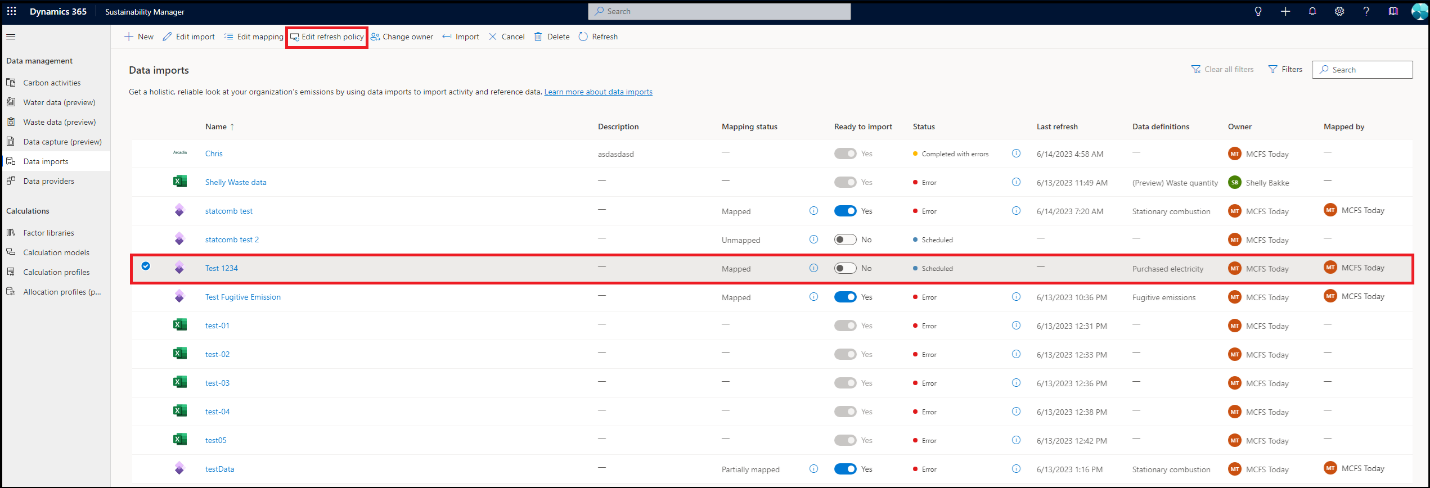Uncheck the selected Test 1234 row checkbox
The height and width of the screenshot is (488, 1430).
[x=146, y=266]
